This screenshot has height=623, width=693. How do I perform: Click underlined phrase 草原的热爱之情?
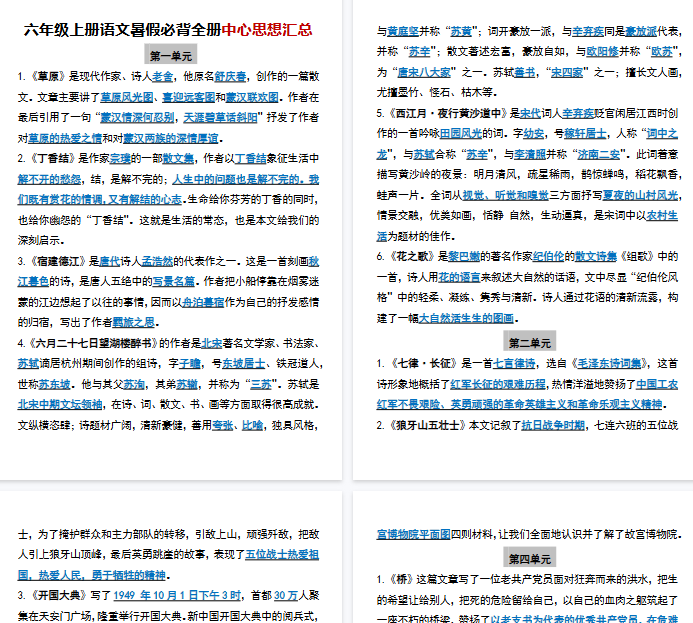pyautogui.click(x=65, y=138)
